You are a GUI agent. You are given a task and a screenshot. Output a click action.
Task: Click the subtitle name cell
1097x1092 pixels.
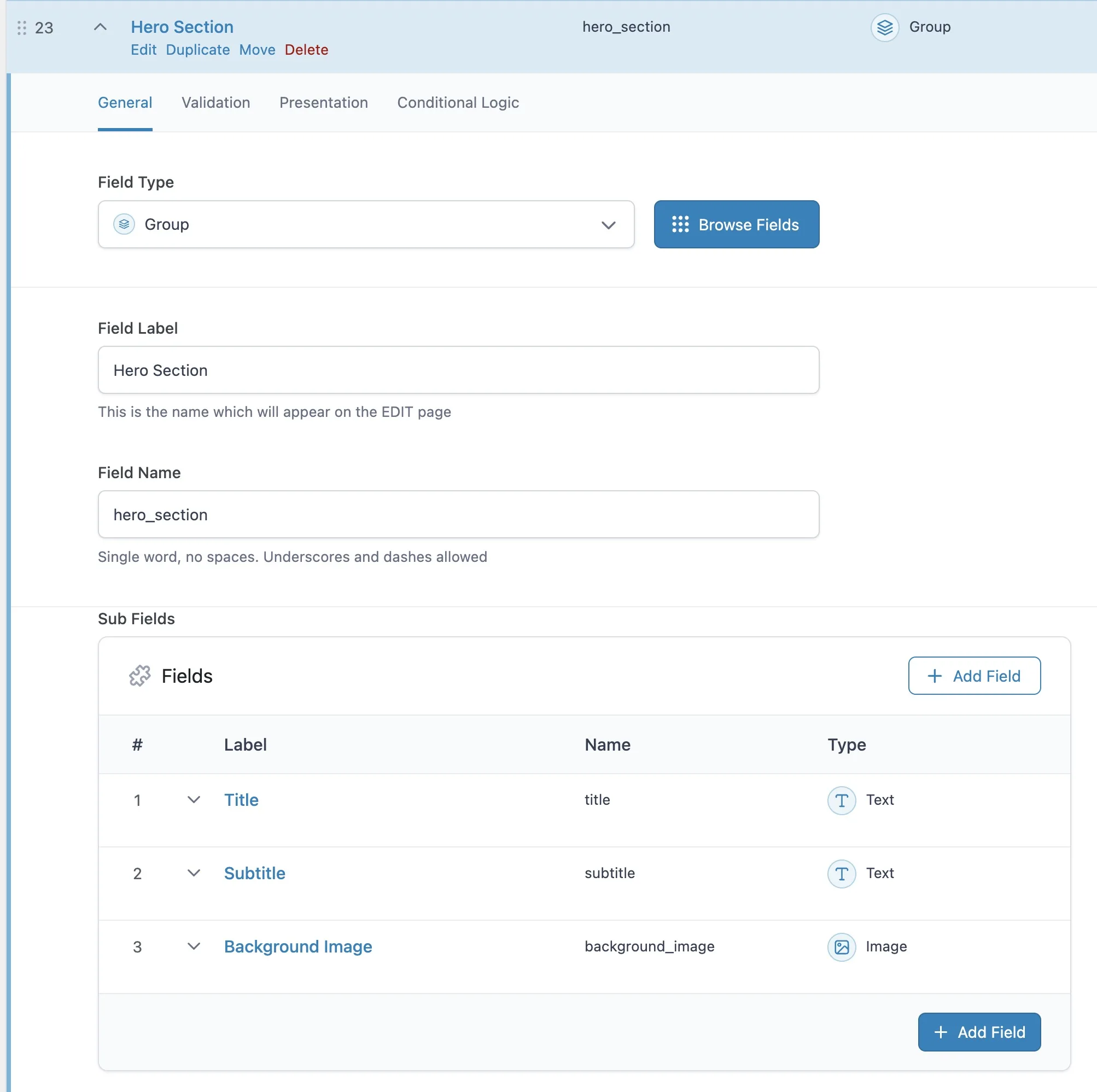click(x=610, y=873)
